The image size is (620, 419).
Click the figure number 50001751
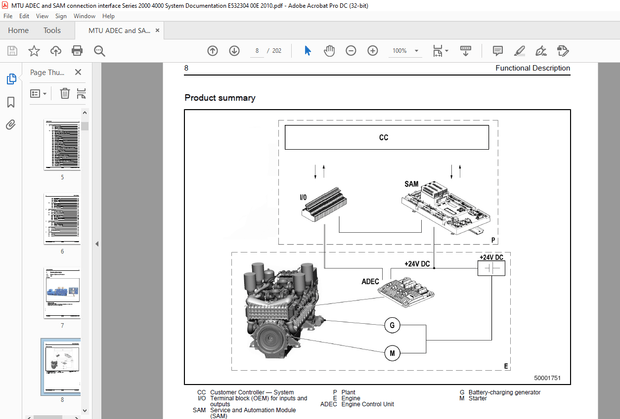pyautogui.click(x=547, y=378)
